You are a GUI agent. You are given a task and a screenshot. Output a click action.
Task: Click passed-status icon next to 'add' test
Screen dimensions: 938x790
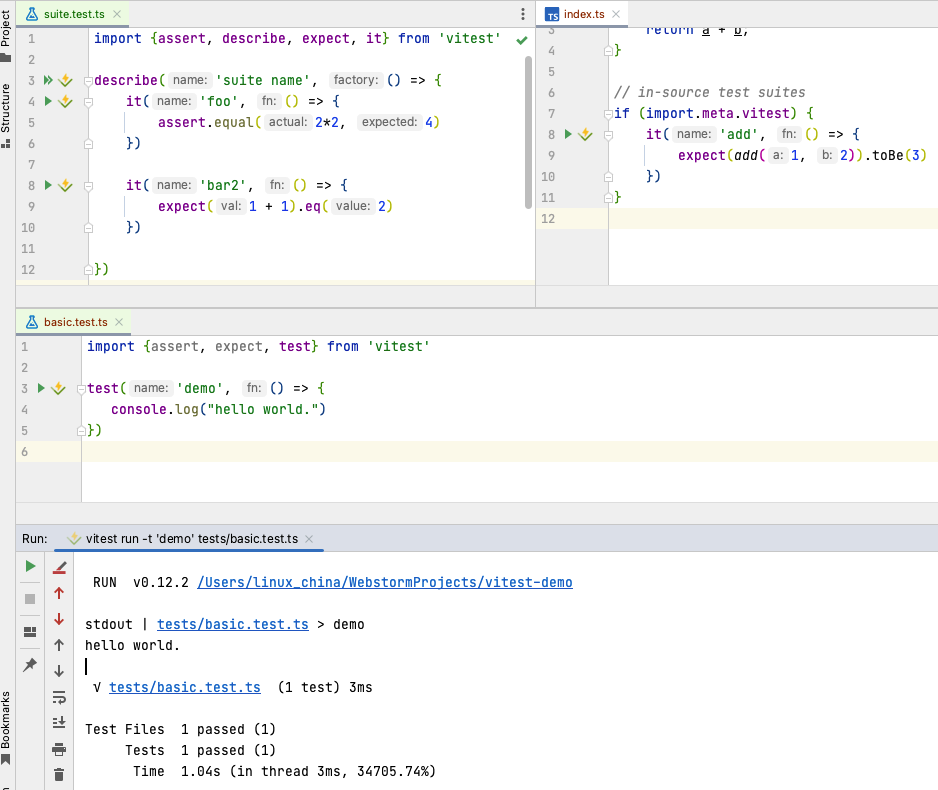(585, 135)
